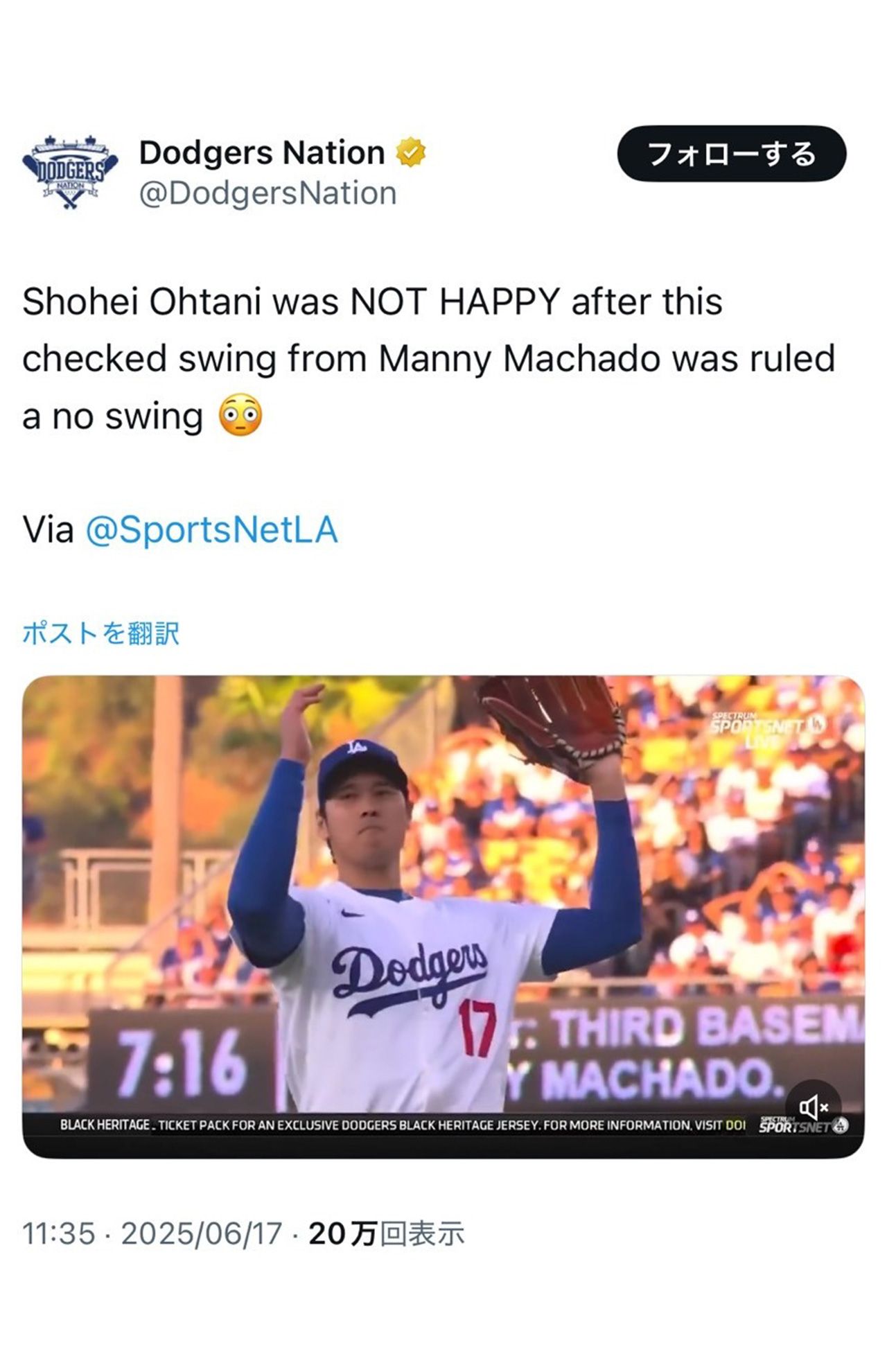Image resolution: width=887 pixels, height=1372 pixels.
Task: Click the 11:35 post timestamp
Action: [58, 1234]
